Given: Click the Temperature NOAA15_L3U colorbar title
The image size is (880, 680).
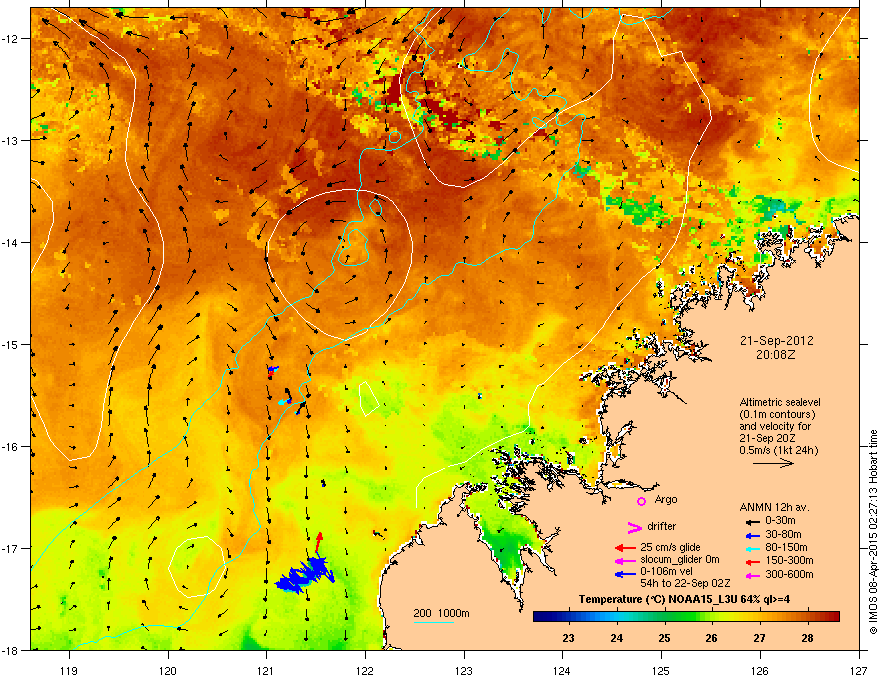Looking at the screenshot, I should click(685, 599).
